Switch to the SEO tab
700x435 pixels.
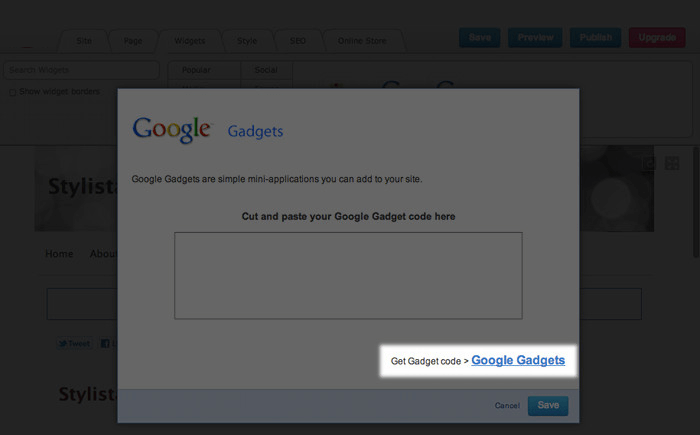(x=297, y=41)
